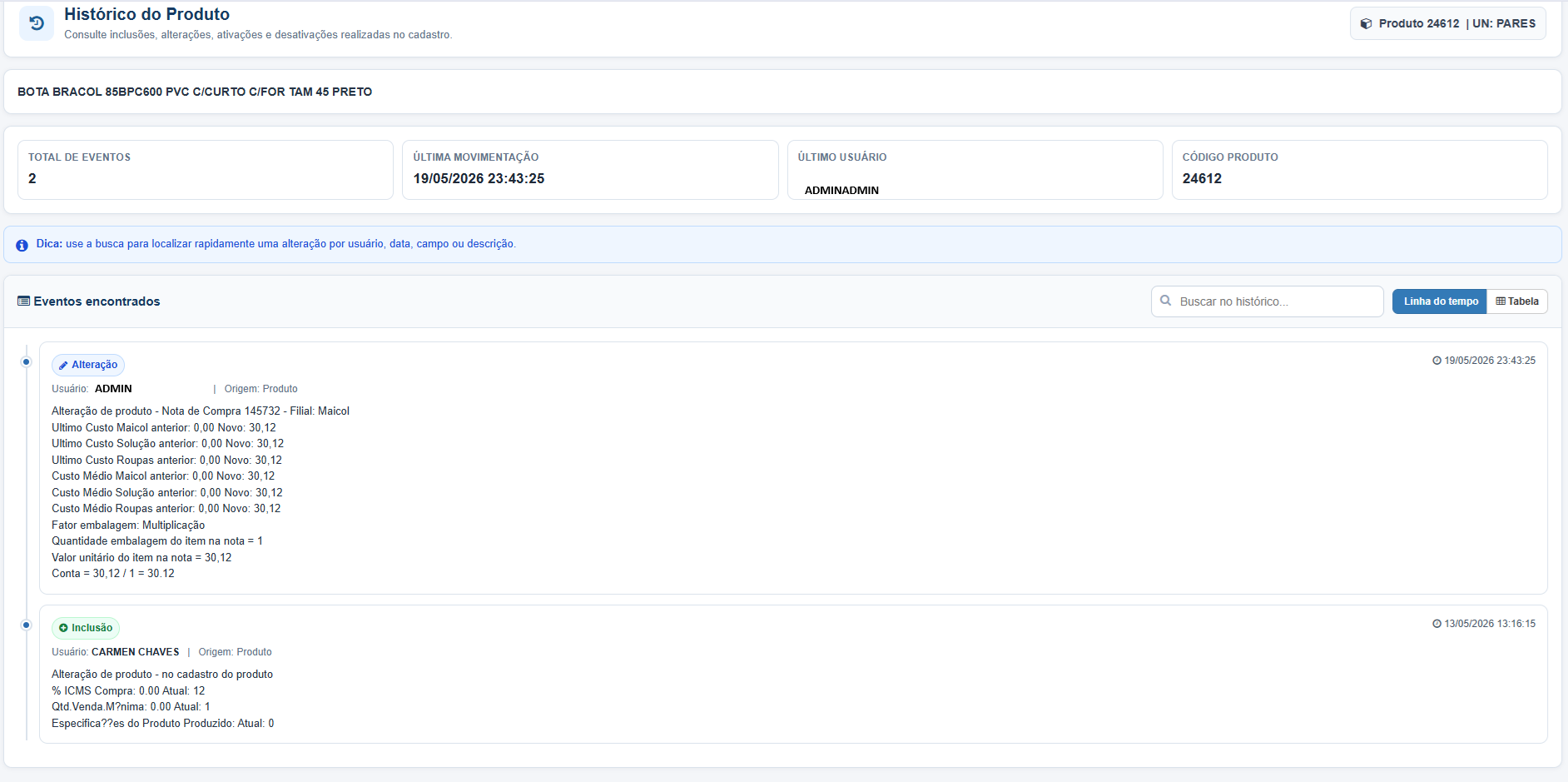Click the magnifier icon in history search

pos(1166,301)
